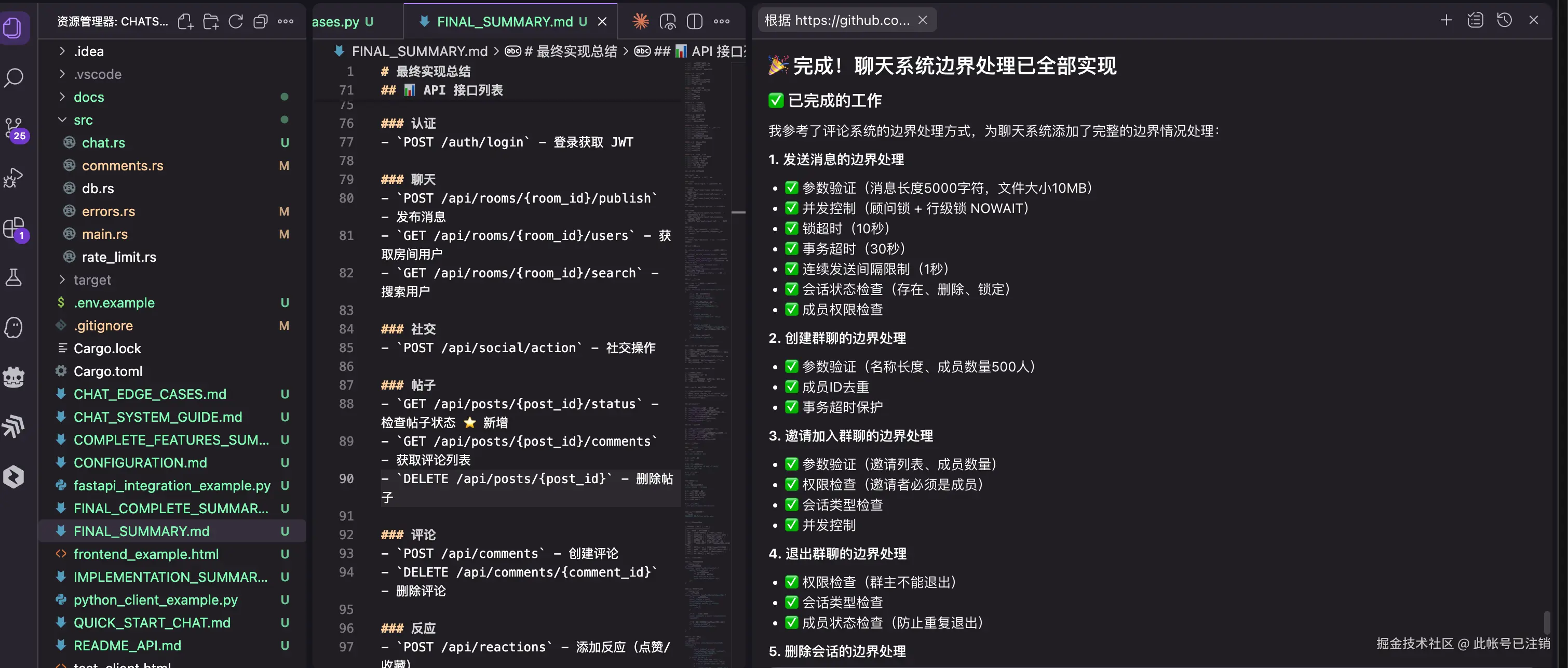Open editor more actions ellipsis menu
The height and width of the screenshot is (668, 1568).
coord(721,21)
